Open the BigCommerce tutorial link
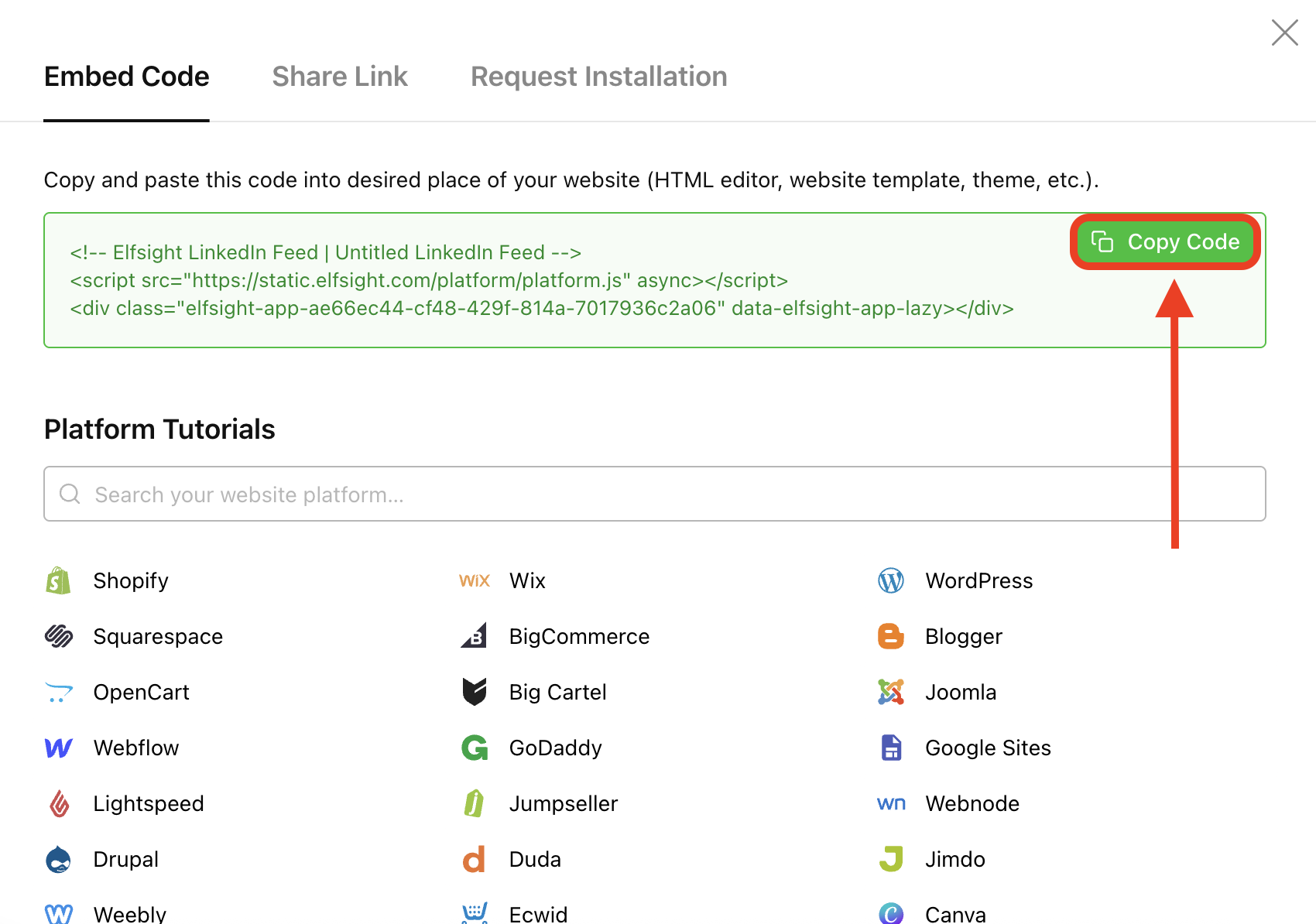Screen dimensions: 1316x924 (579, 636)
